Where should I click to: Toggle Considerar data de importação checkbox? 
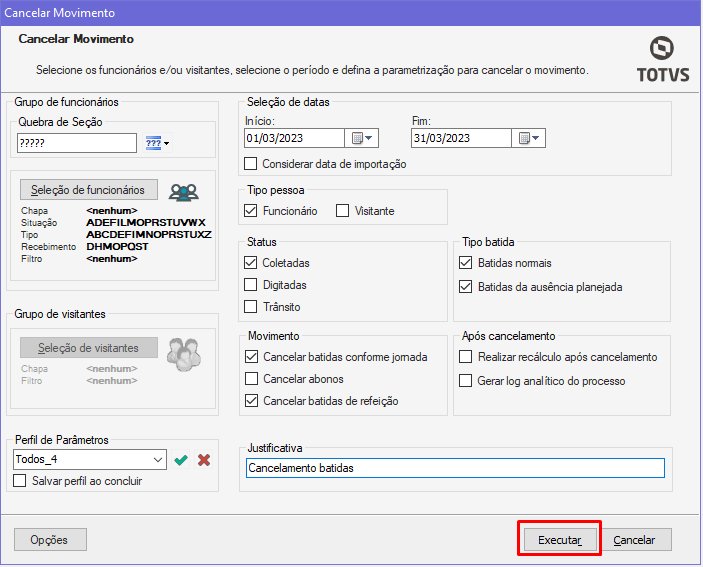(251, 164)
